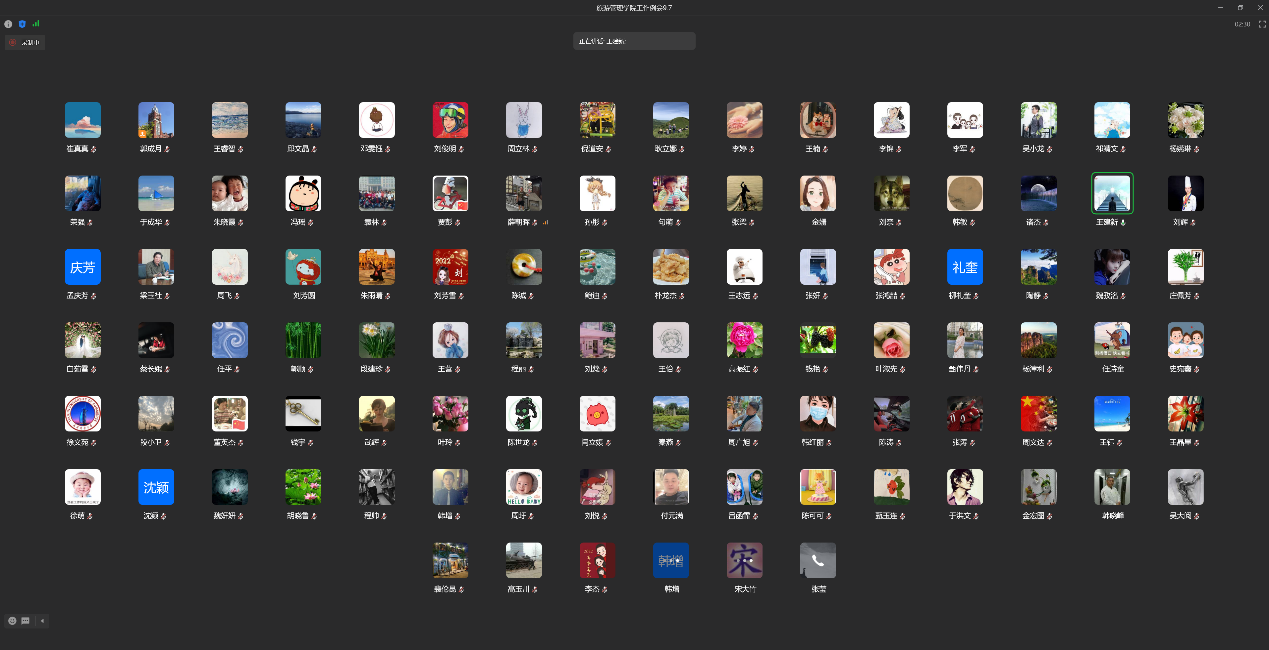The height and width of the screenshot is (650, 1269).
Task: Select the blue "沈颖" avatar tile
Action: point(156,487)
